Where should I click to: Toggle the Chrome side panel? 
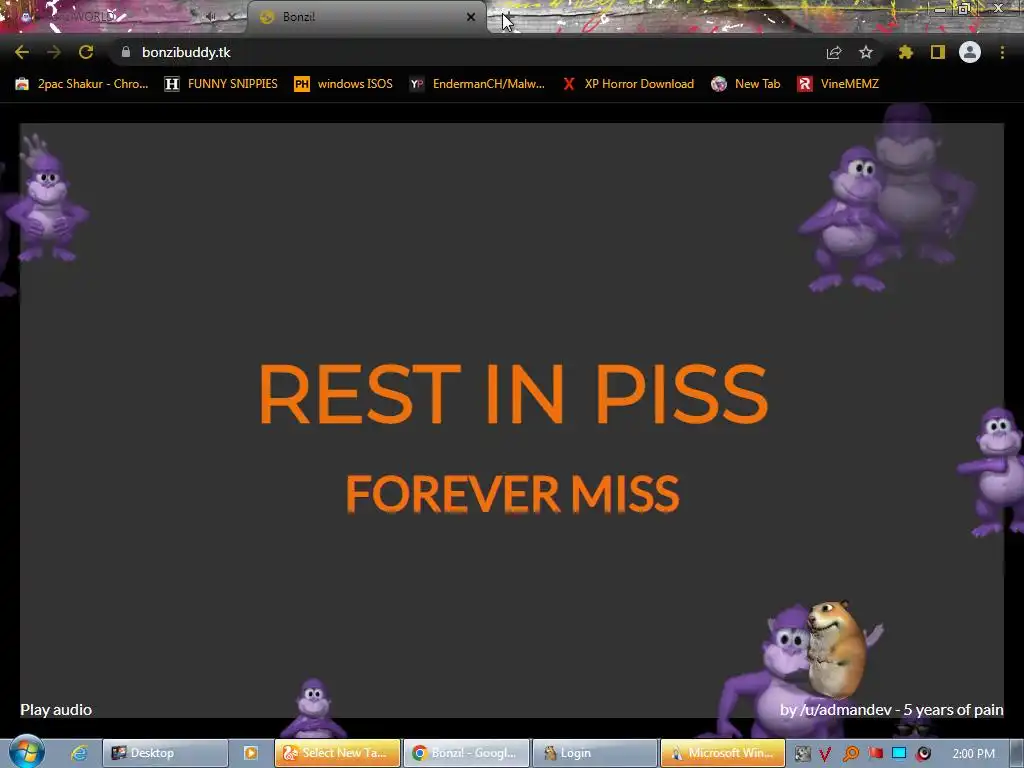pyautogui.click(x=938, y=52)
